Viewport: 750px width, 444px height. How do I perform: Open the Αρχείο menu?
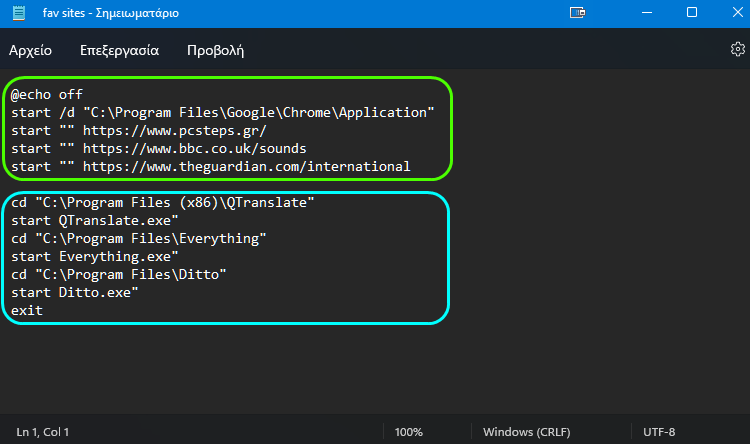pyautogui.click(x=30, y=50)
